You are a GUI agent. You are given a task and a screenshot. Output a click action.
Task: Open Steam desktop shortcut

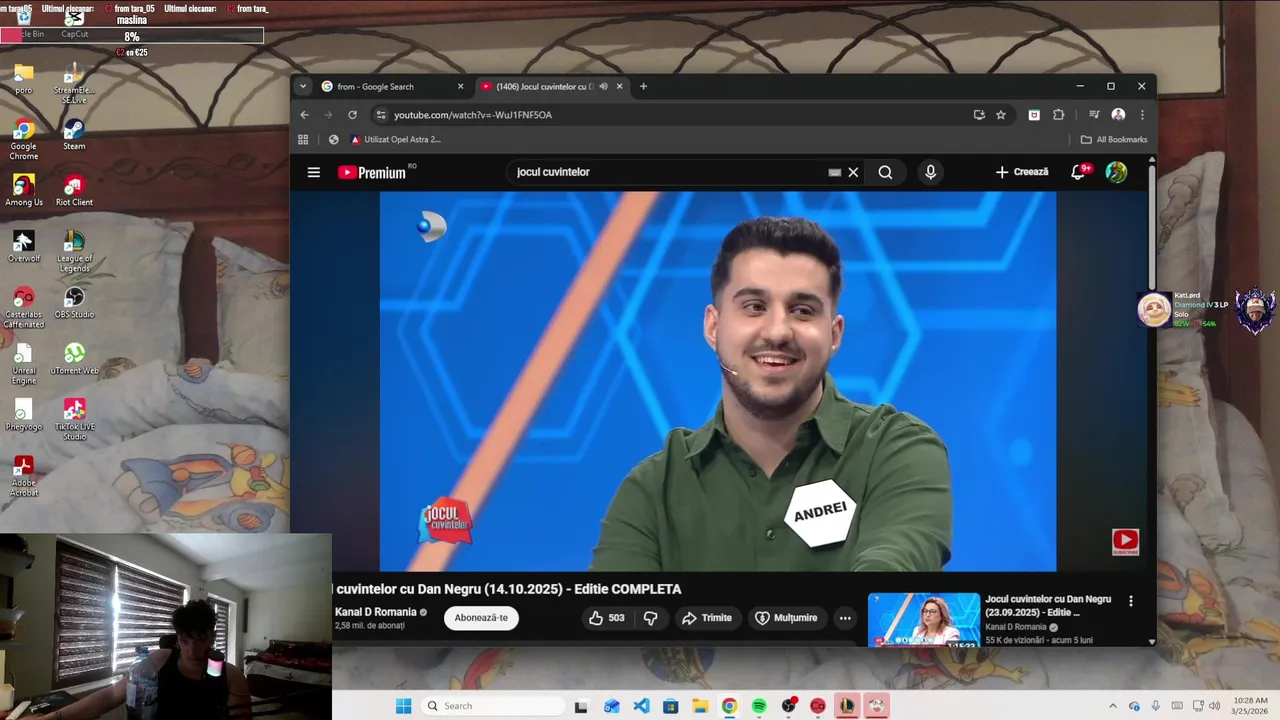coord(74,135)
